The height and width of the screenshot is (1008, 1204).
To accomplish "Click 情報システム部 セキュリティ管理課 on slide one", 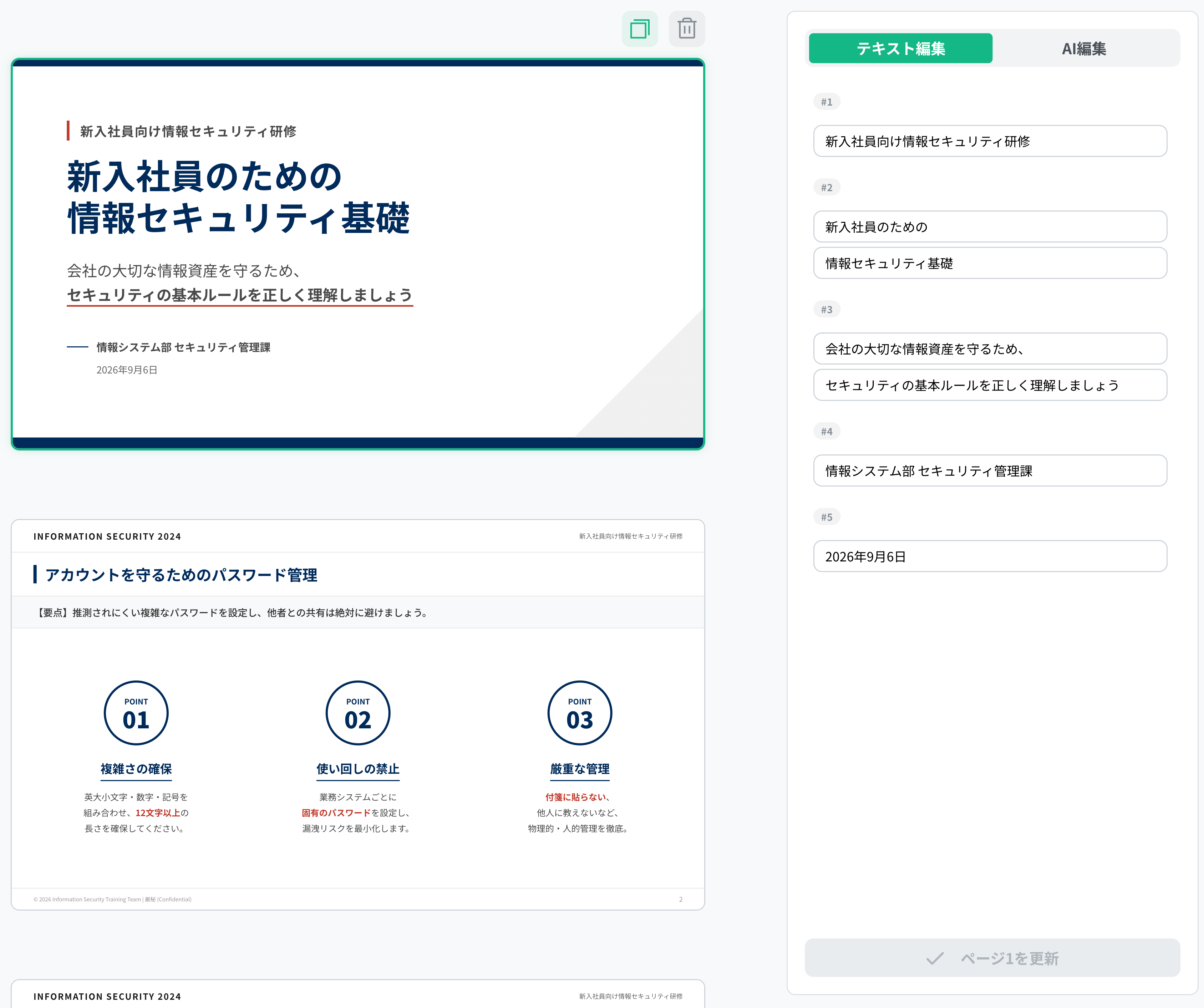I will point(183,347).
